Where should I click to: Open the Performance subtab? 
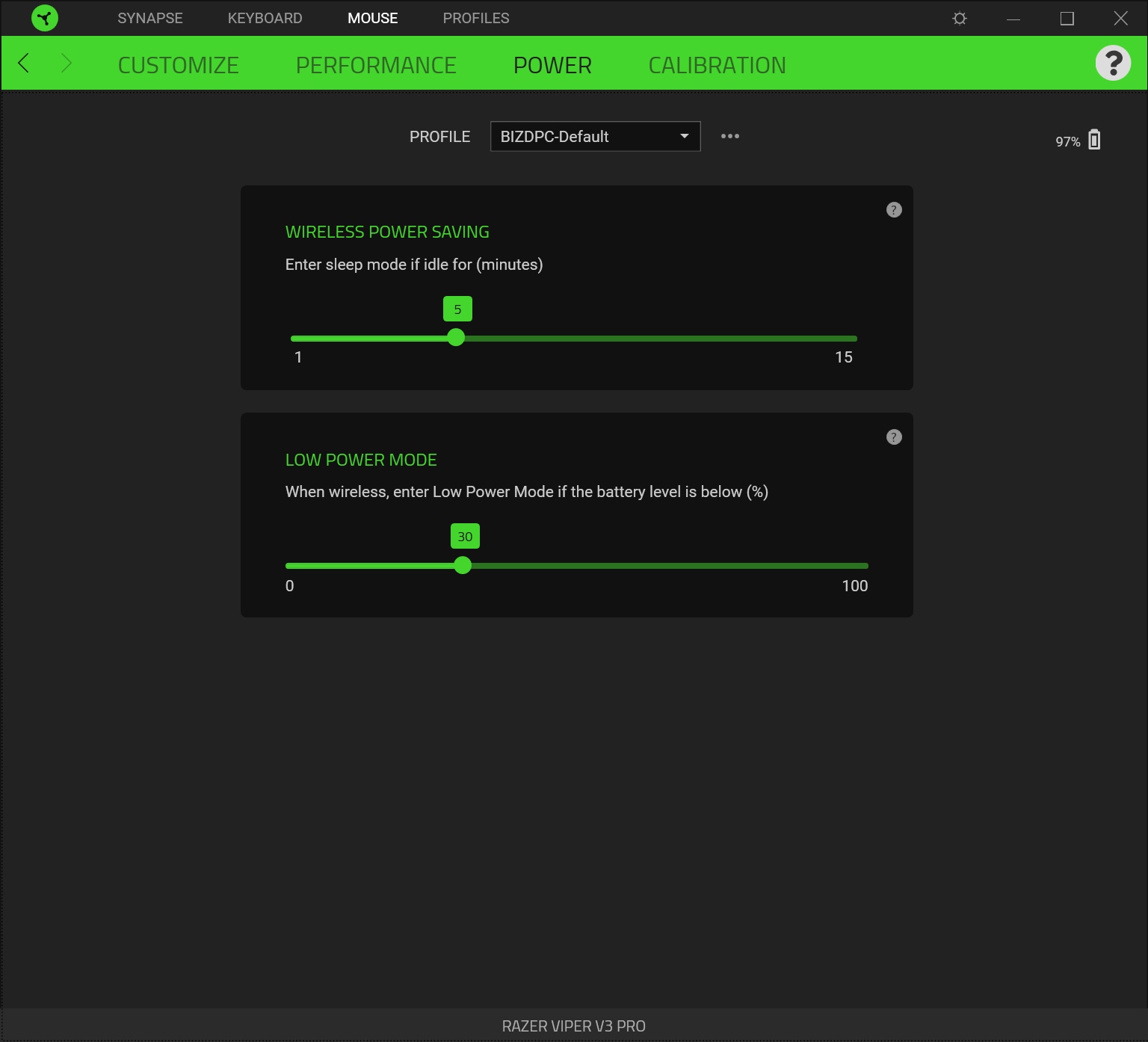[x=376, y=66]
